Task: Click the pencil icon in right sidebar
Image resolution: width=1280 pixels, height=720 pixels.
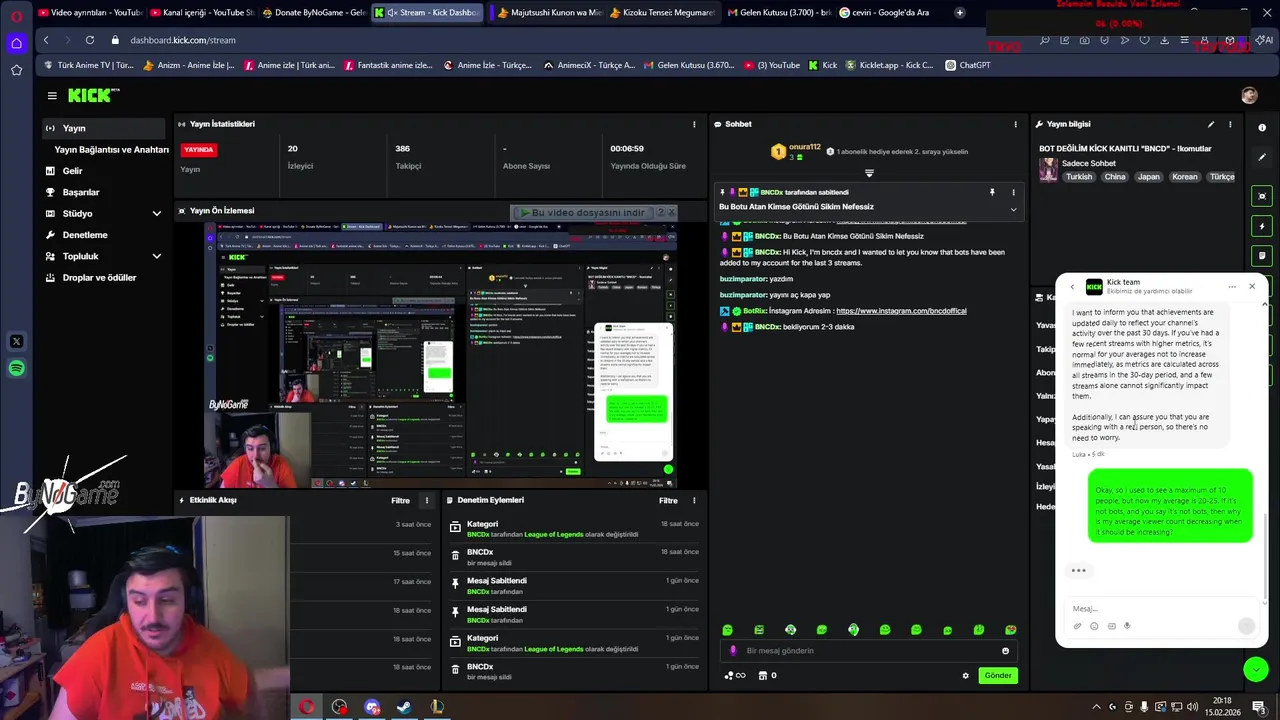Action: [1262, 157]
